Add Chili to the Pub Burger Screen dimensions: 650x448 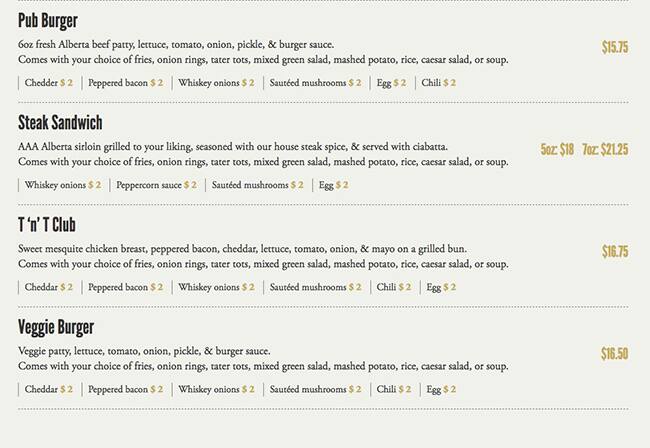point(438,83)
